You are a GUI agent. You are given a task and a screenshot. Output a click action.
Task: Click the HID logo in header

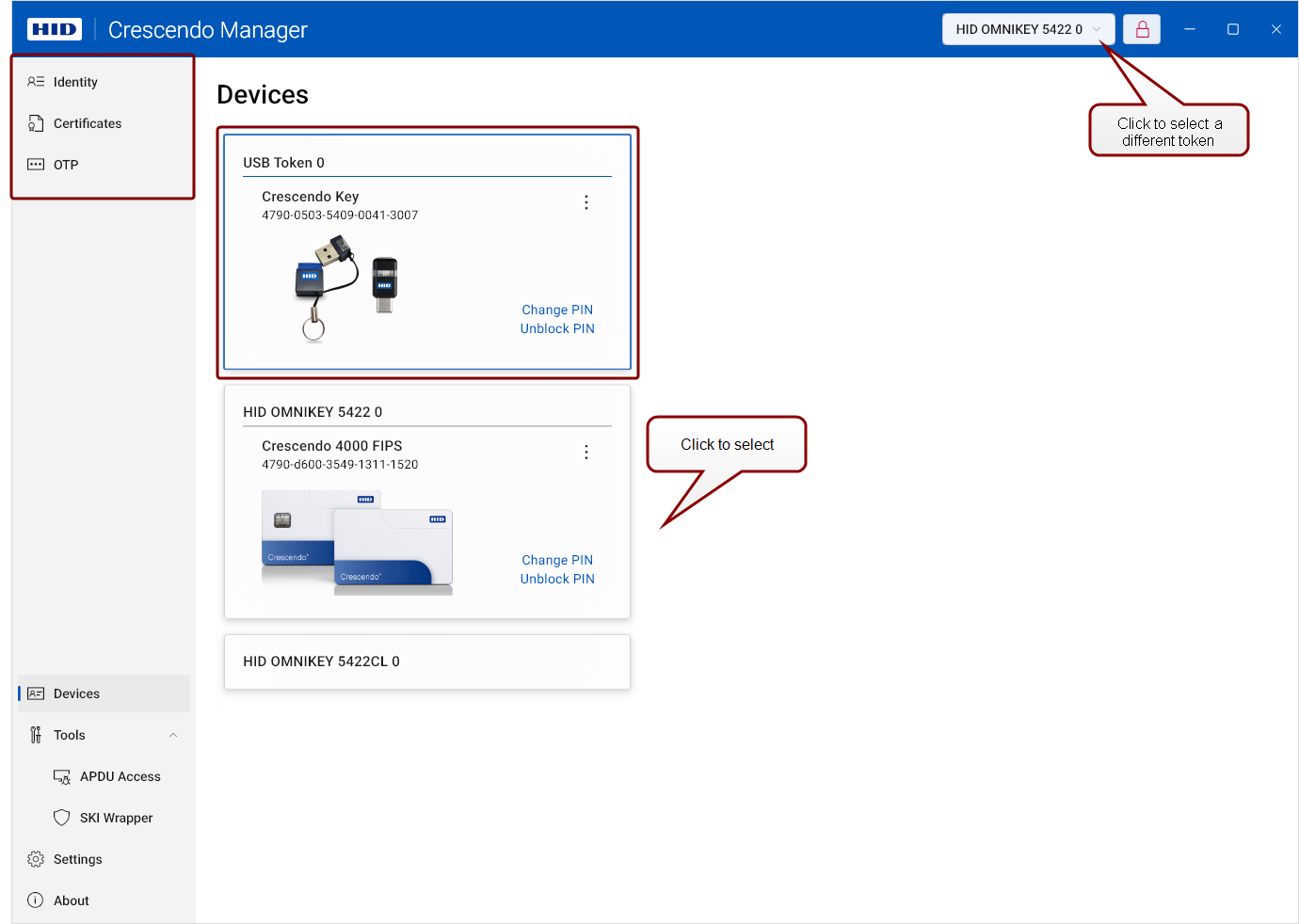[55, 29]
